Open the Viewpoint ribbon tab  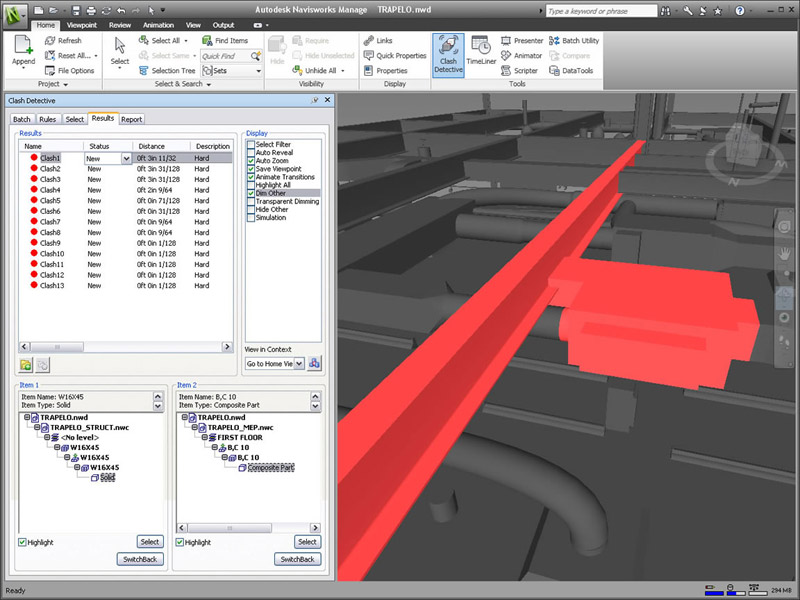pyautogui.click(x=81, y=24)
